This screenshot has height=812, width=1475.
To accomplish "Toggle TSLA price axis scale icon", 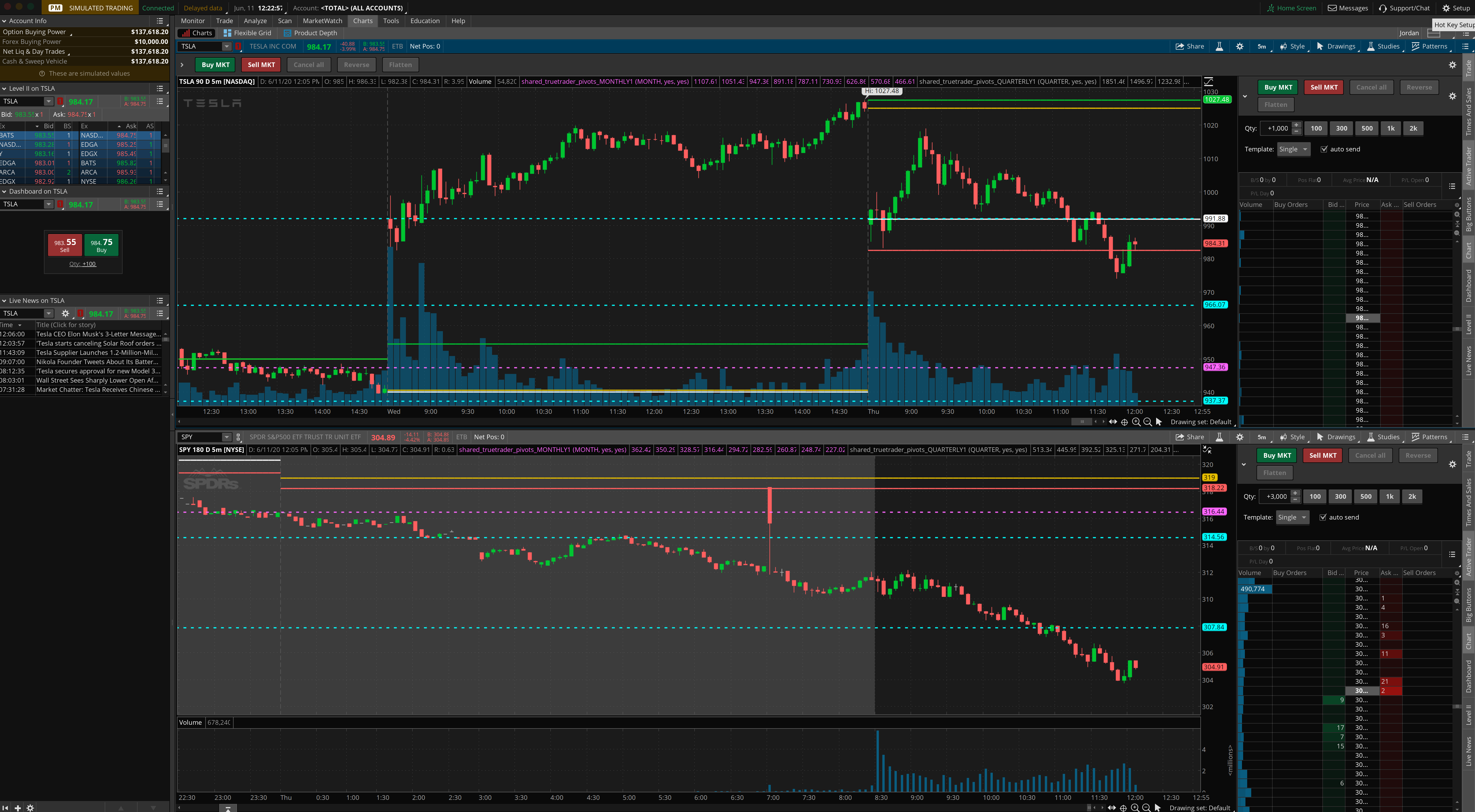I will (1208, 81).
